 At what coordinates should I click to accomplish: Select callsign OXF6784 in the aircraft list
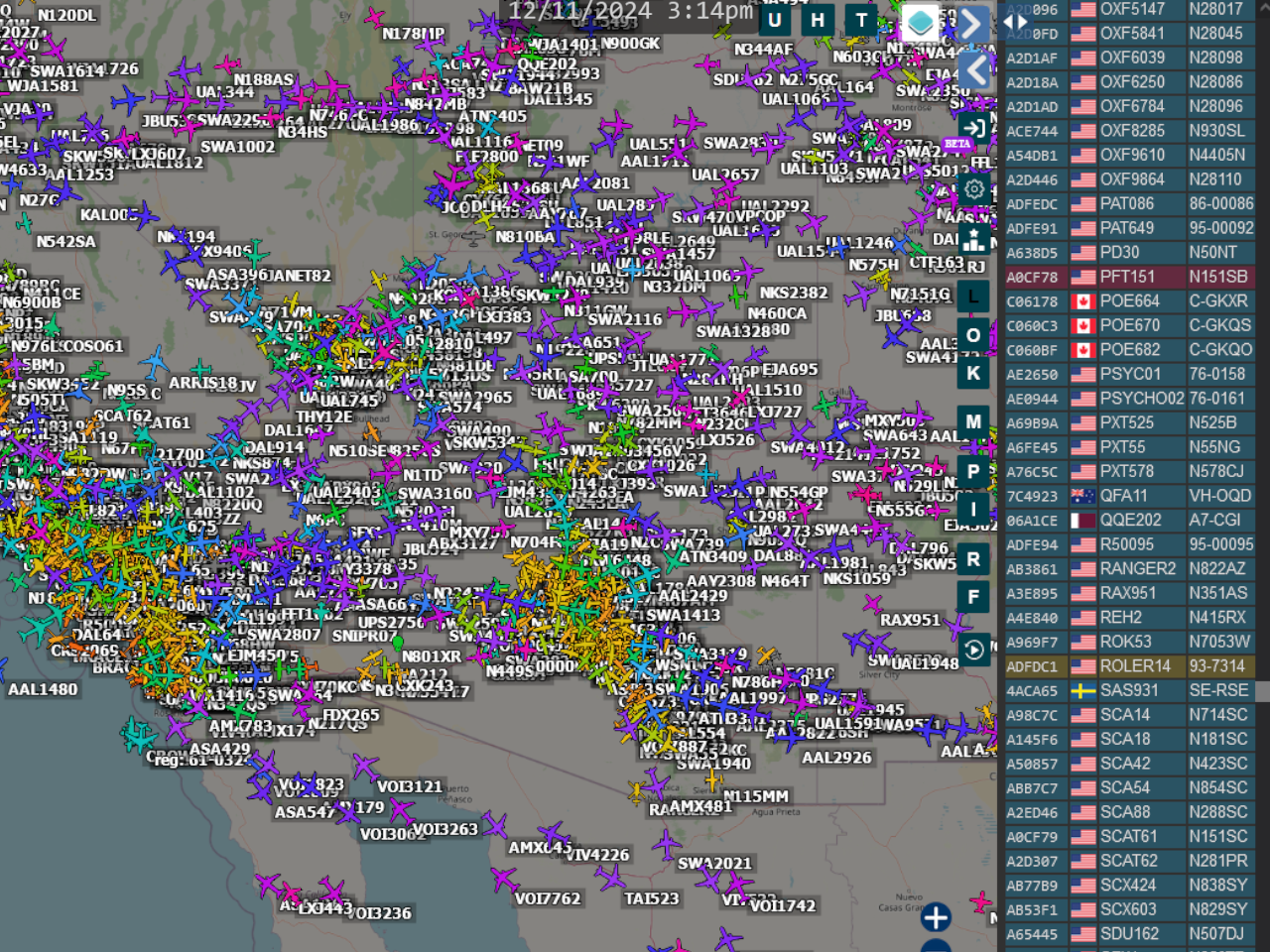1132,106
